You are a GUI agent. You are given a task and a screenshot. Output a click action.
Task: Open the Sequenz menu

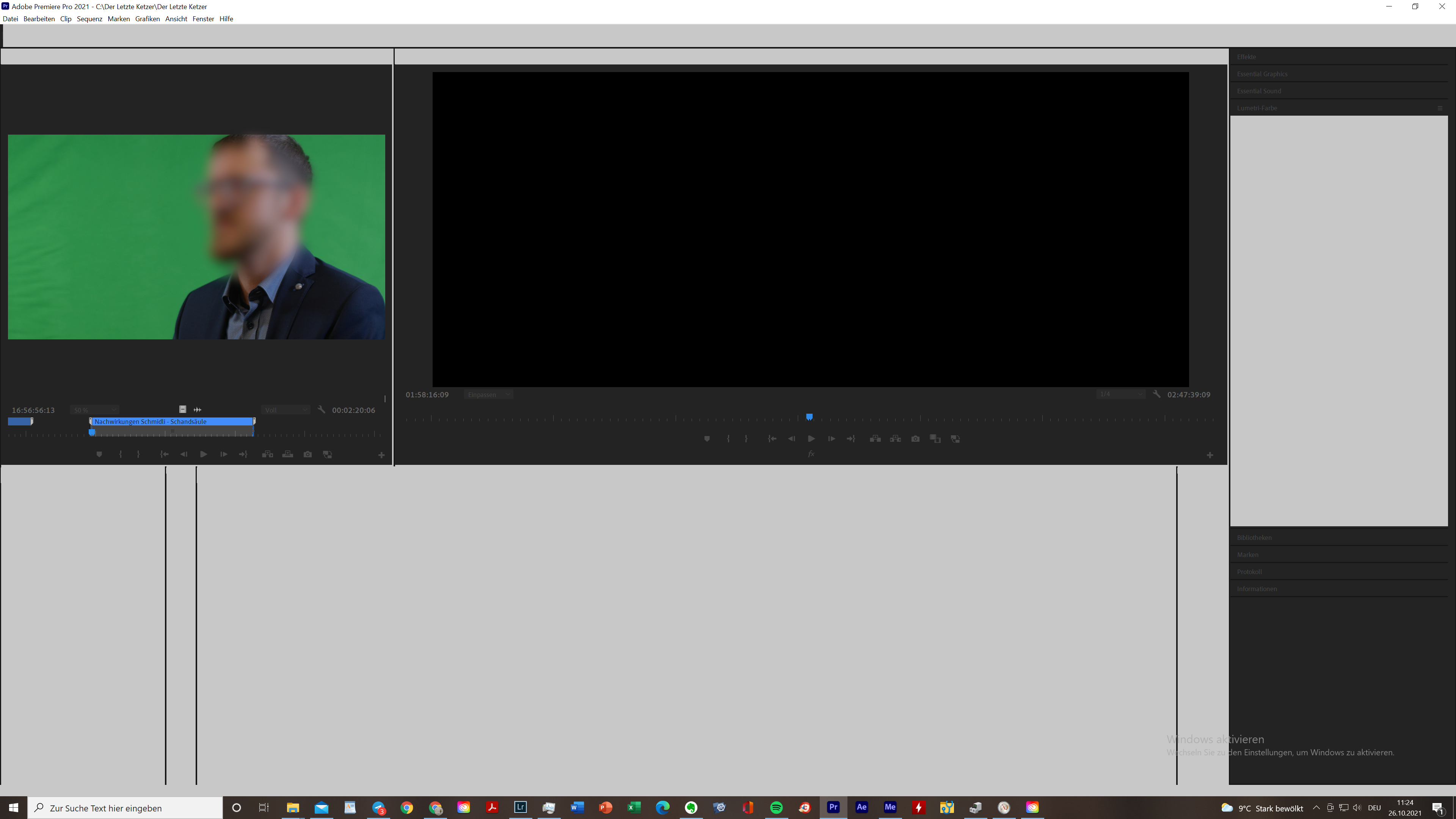click(89, 19)
